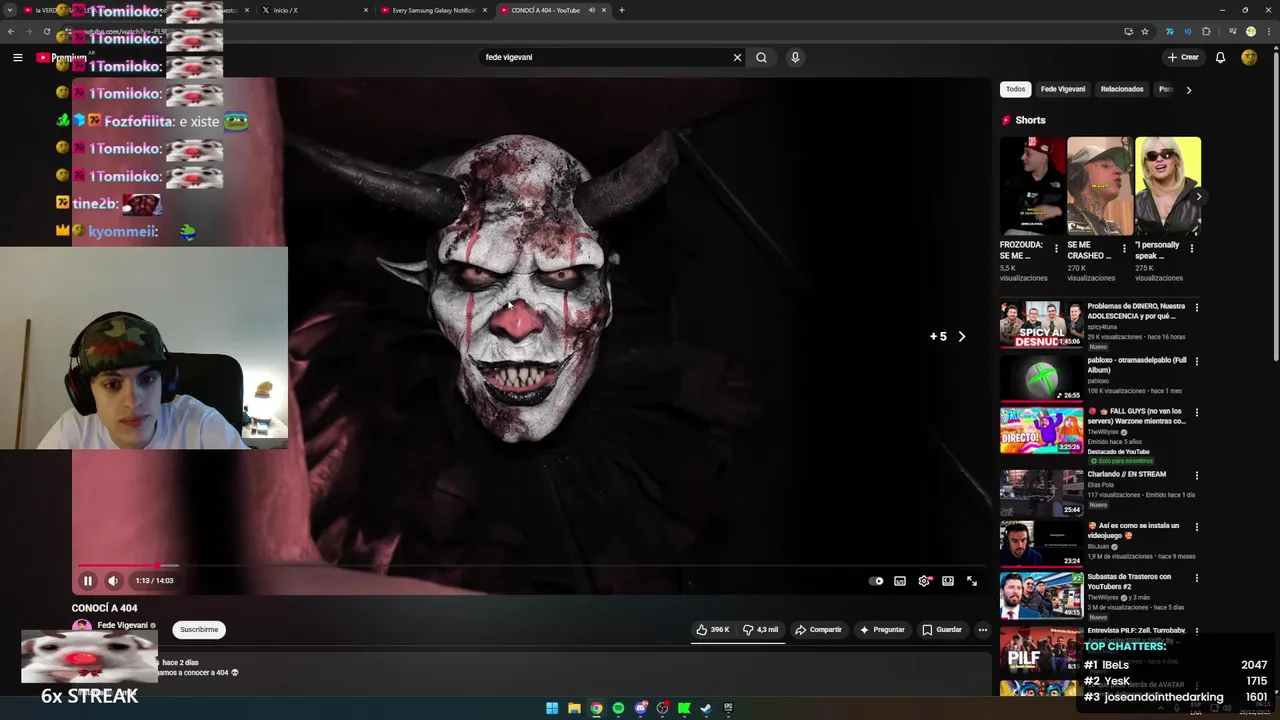The width and height of the screenshot is (1280, 720).
Task: Show next Shorts with the carousel arrow
Action: (x=1198, y=197)
